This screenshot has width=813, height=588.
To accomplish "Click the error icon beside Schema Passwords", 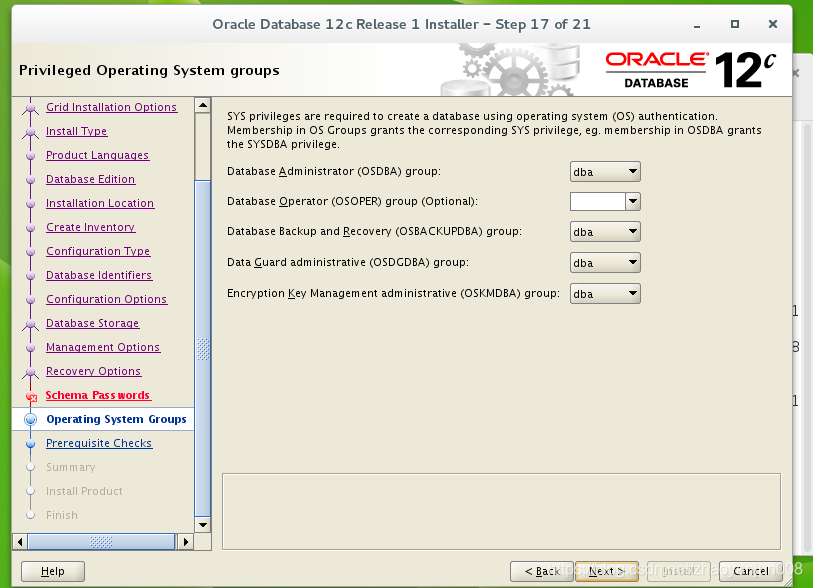I will [x=31, y=397].
